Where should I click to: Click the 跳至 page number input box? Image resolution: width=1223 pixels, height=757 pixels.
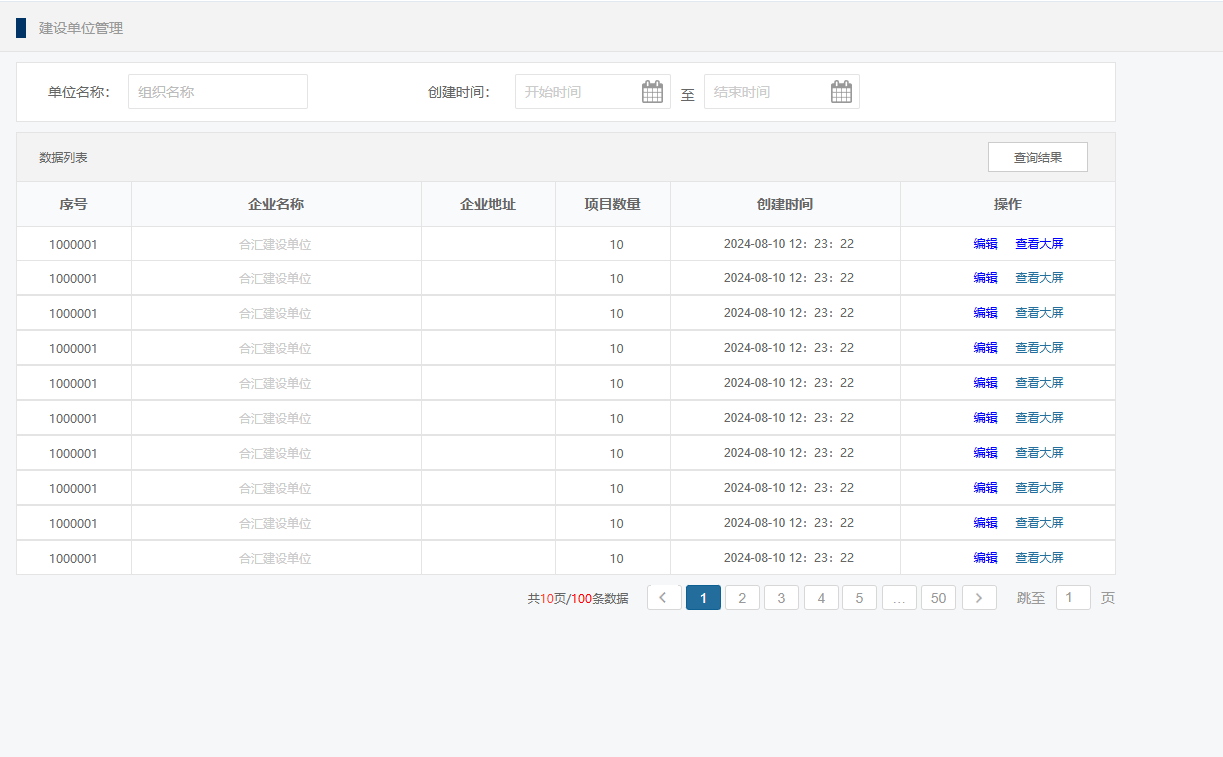point(1072,598)
